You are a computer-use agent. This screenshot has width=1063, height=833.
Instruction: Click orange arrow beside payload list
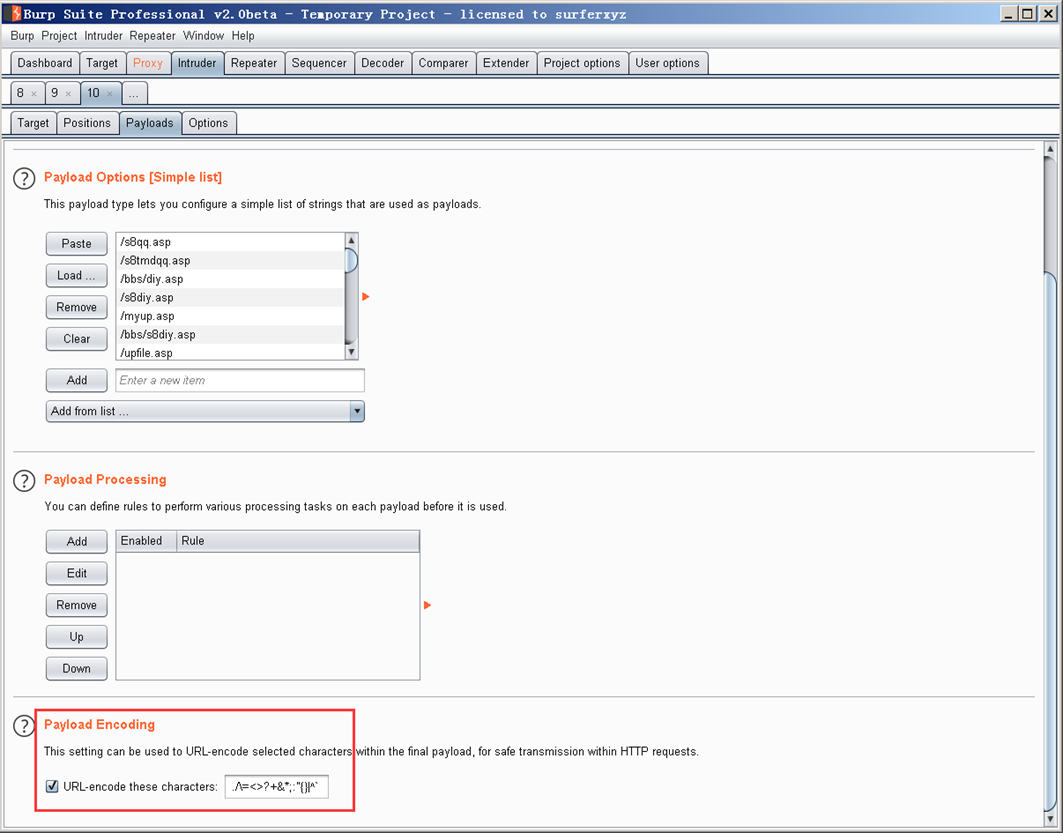tap(365, 297)
